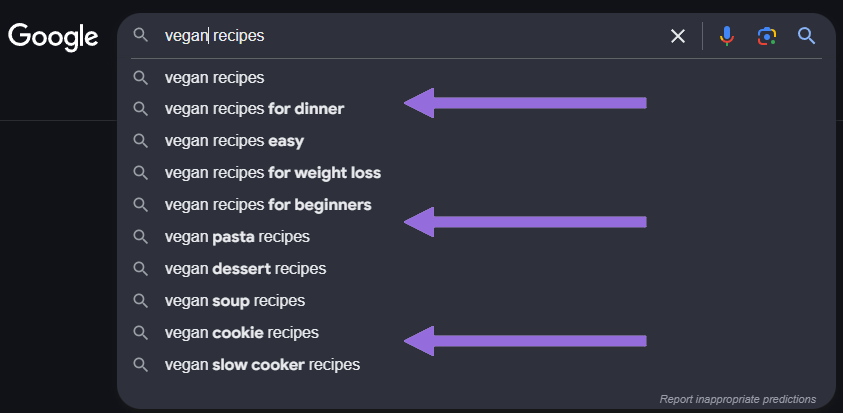843x413 pixels.
Task: Click magnifier icon beside 'vegan slow cooker recipes'
Action: [140, 365]
